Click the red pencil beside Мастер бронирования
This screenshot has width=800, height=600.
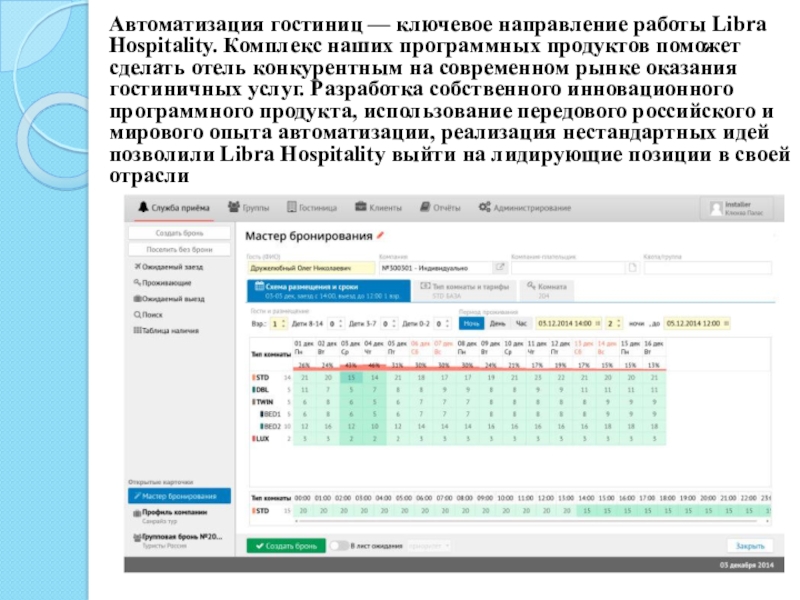click(380, 236)
